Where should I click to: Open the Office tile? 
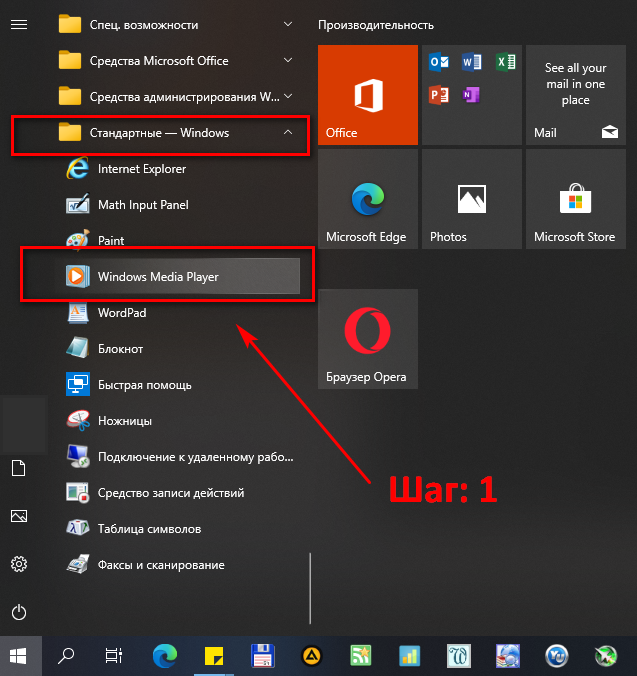coord(368,95)
